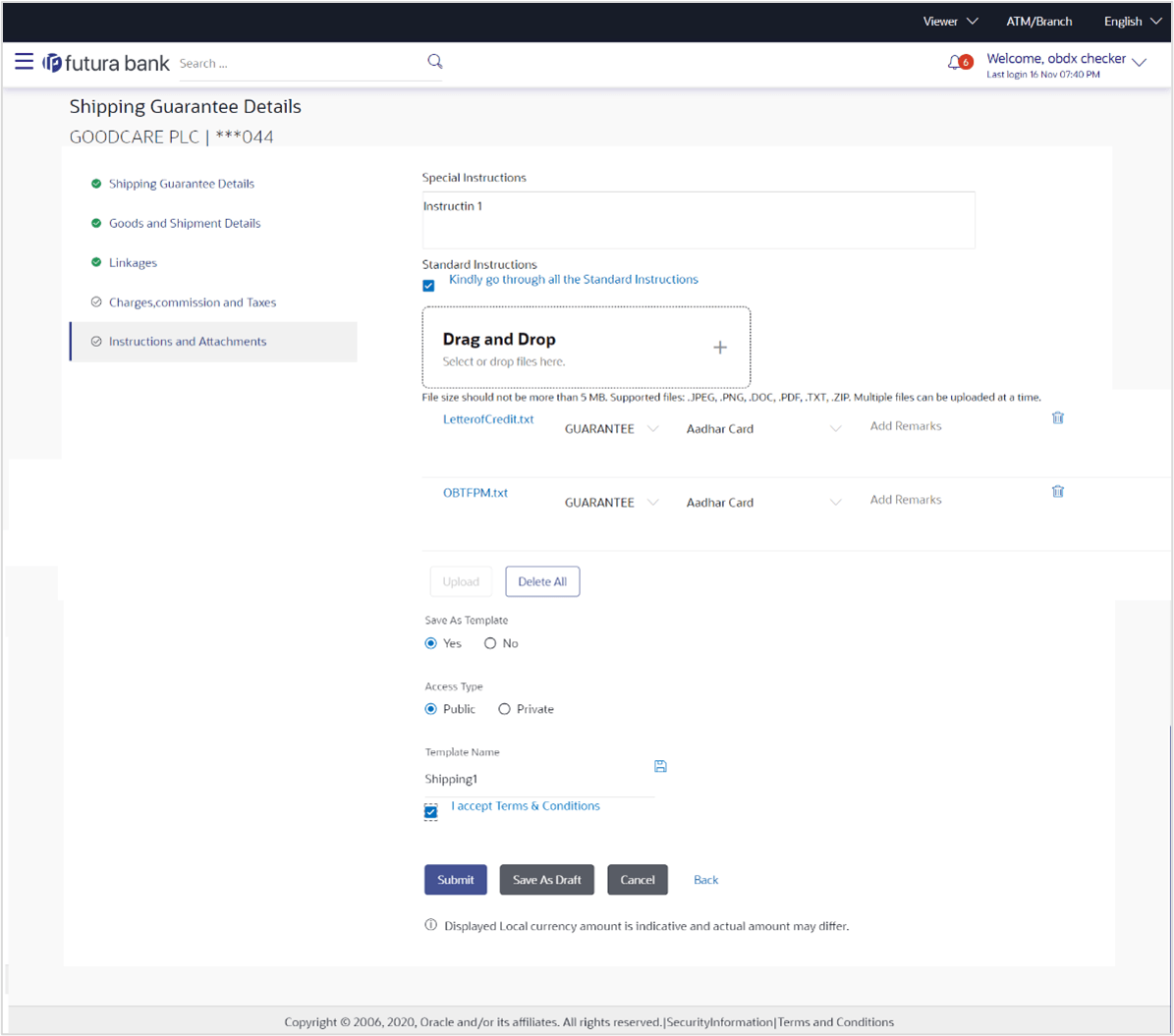
Task: Click the Special Instructions text area
Action: click(x=699, y=220)
